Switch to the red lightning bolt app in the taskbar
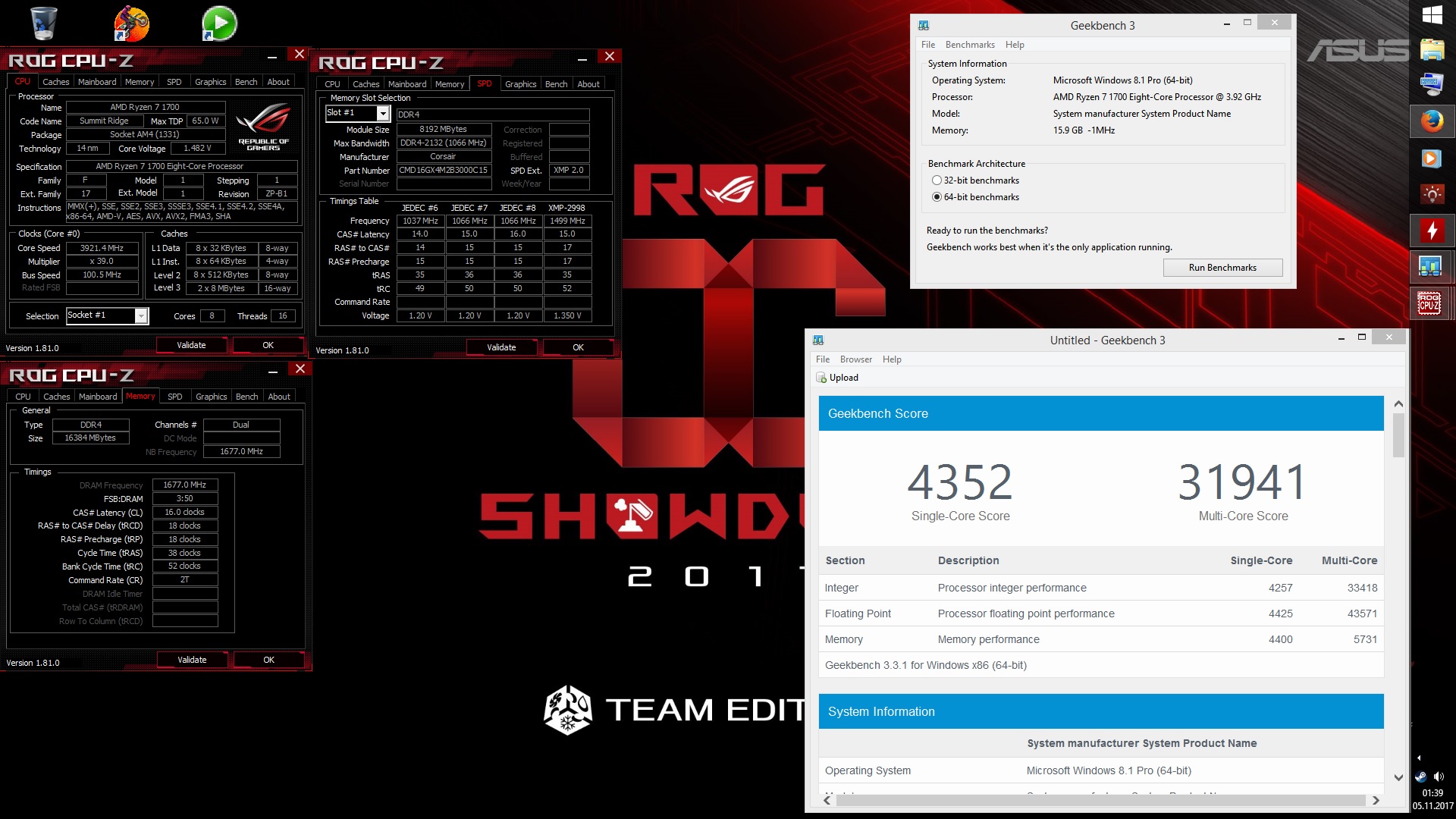 1432,230
